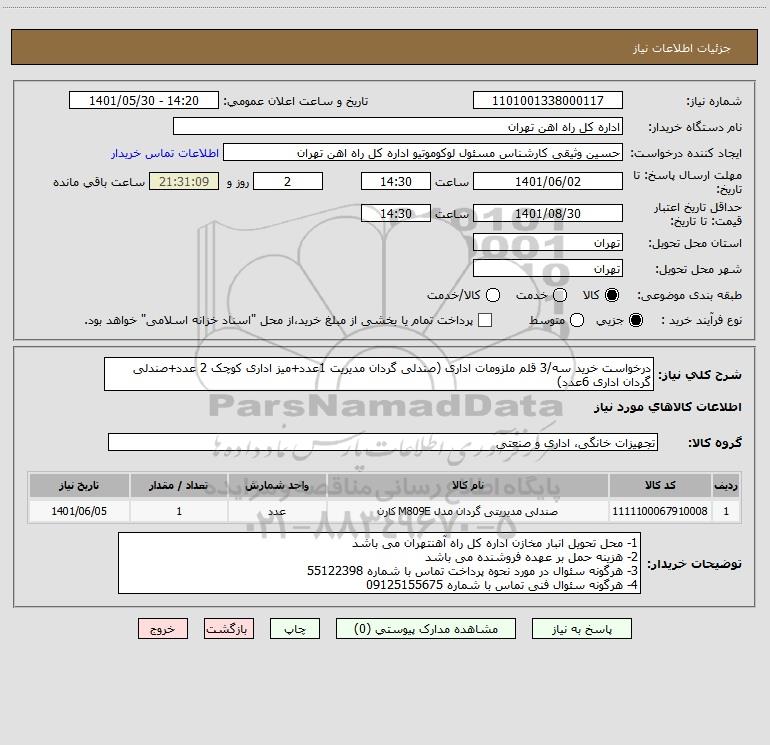Select the کالا/خدمت radio button
The height and width of the screenshot is (745, 770).
[493, 295]
